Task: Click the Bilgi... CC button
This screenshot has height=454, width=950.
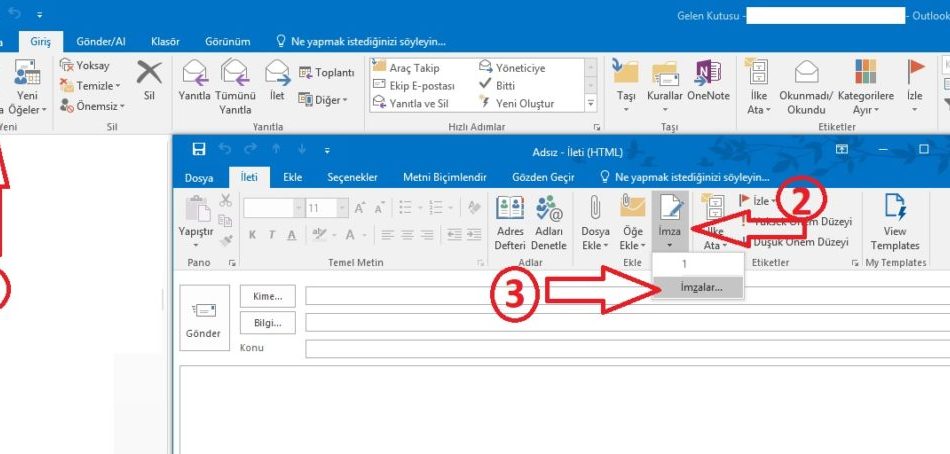Action: point(268,323)
